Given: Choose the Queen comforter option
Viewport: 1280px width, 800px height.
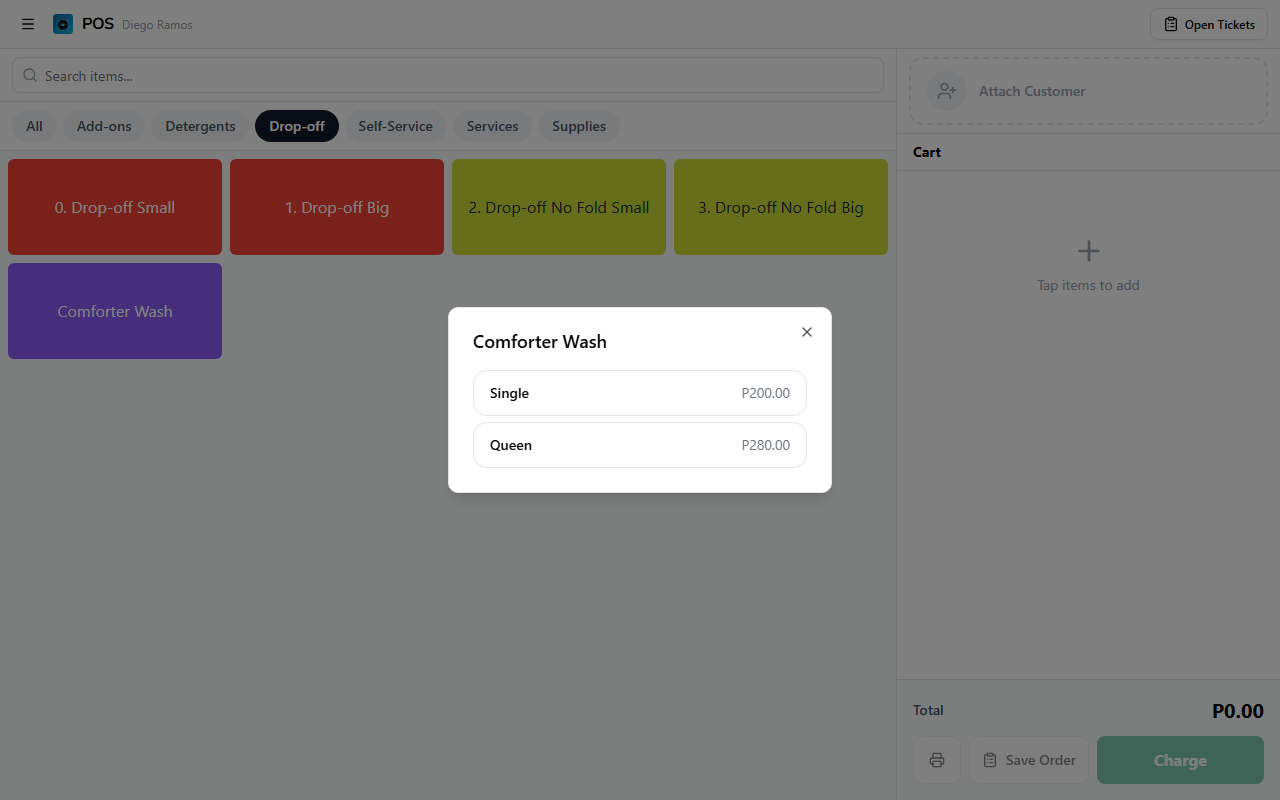Looking at the screenshot, I should 639,445.
